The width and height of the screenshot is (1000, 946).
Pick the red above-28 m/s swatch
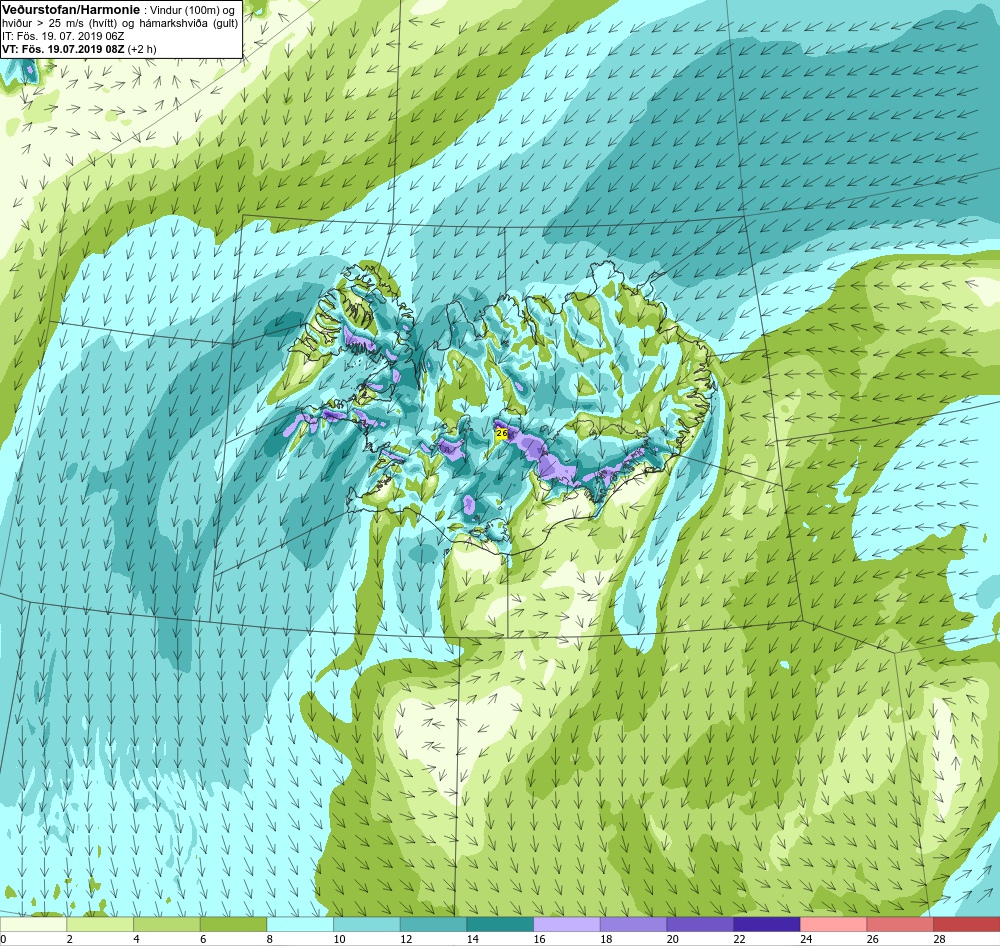(966, 924)
